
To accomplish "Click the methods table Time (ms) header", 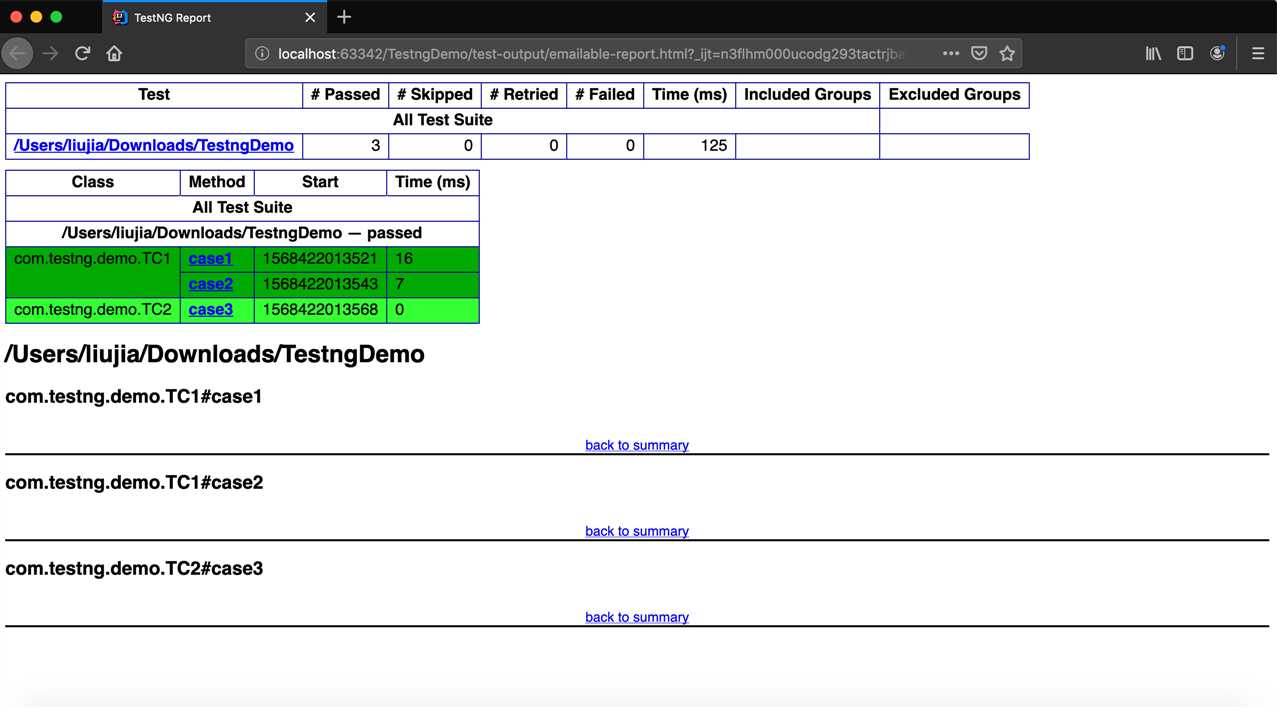I will tap(433, 182).
